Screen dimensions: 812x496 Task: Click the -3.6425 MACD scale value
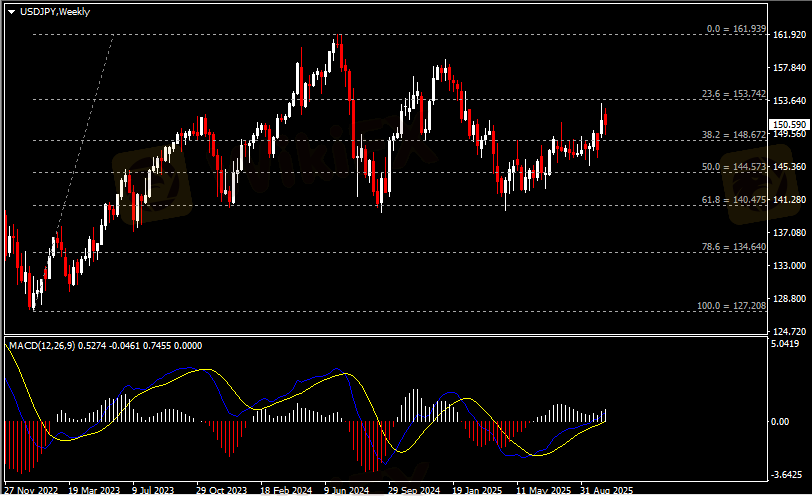coord(789,474)
